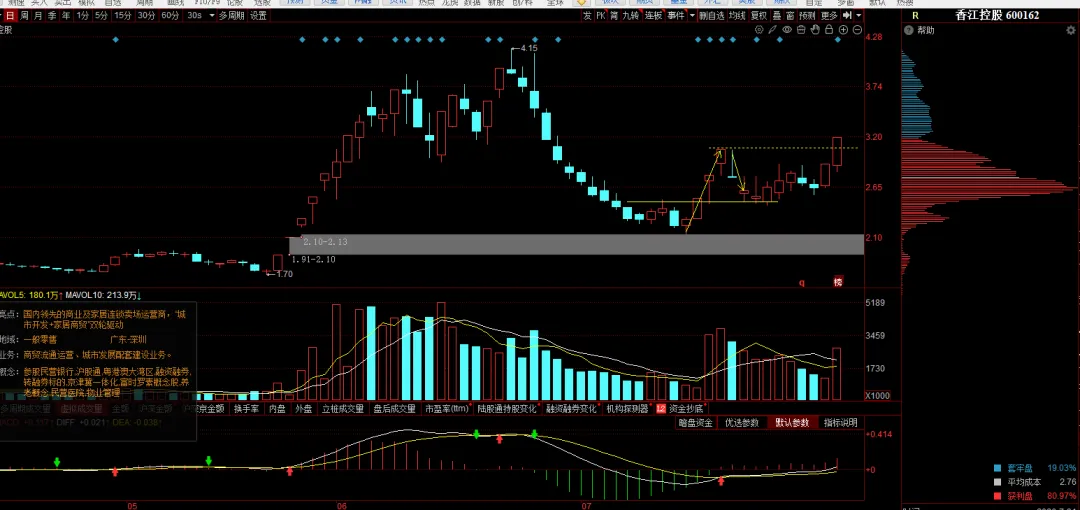Switch to daily 日 period
This screenshot has height=510, width=1080.
10,15
